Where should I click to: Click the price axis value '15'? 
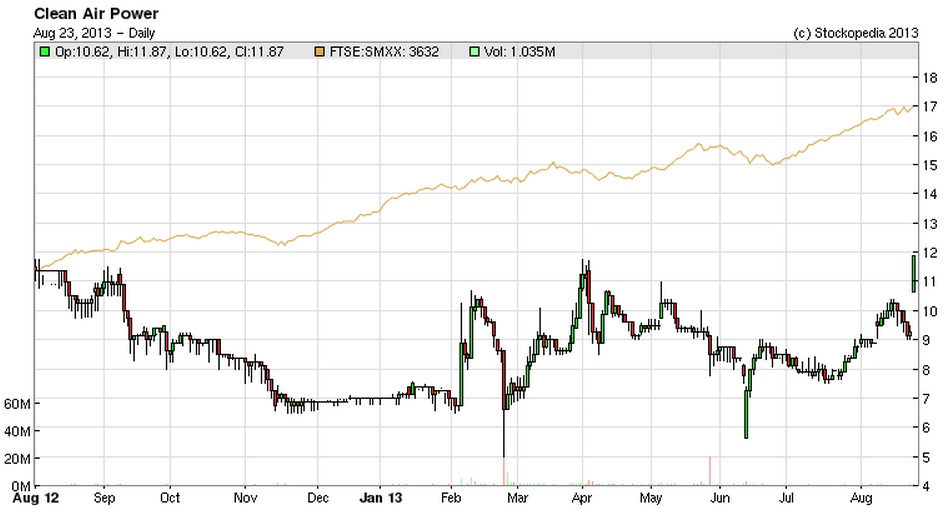pyautogui.click(x=930, y=165)
